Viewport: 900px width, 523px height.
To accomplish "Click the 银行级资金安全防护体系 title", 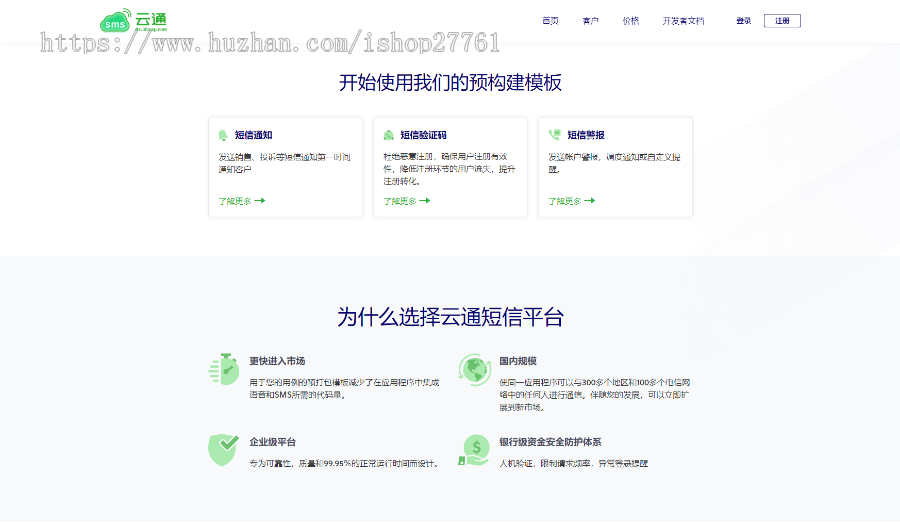I will [x=550, y=442].
